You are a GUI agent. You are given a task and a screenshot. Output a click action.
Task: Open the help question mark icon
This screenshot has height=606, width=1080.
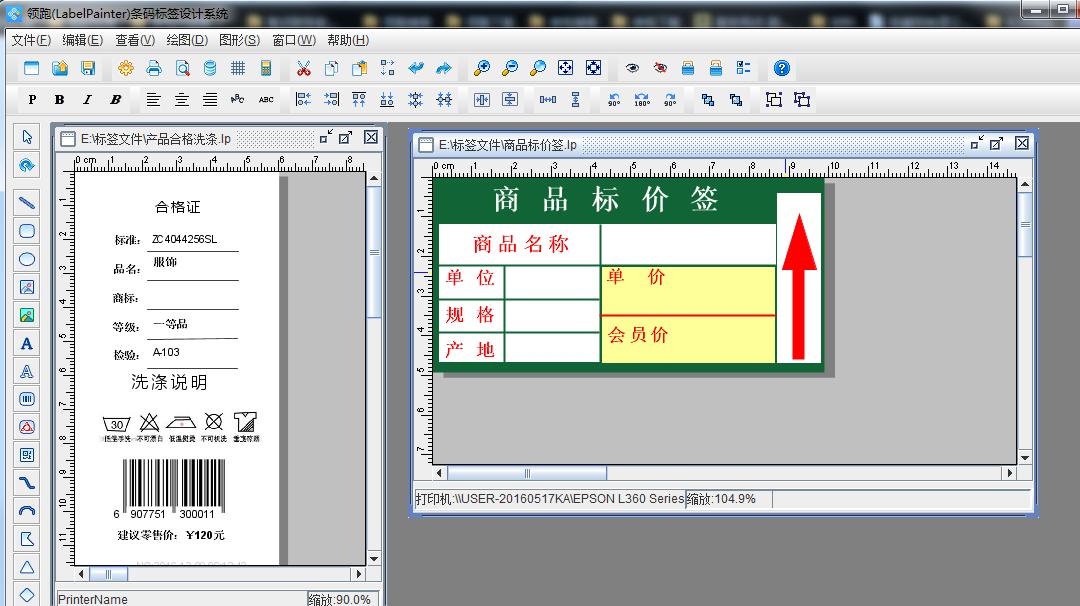click(x=782, y=68)
